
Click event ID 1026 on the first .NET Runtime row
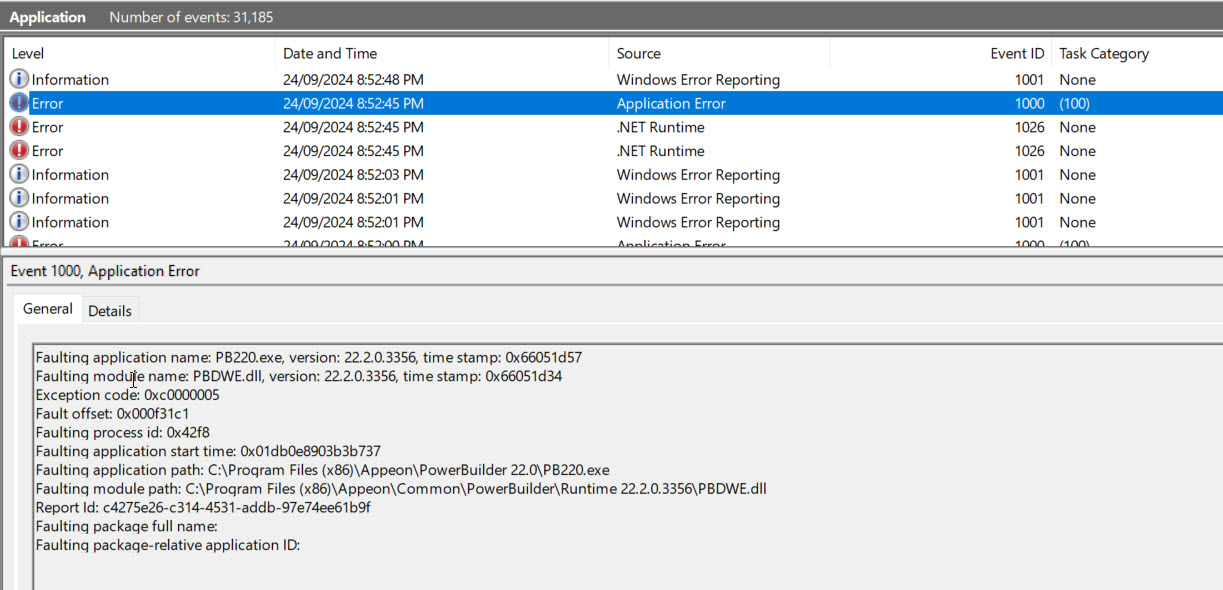click(x=1028, y=128)
